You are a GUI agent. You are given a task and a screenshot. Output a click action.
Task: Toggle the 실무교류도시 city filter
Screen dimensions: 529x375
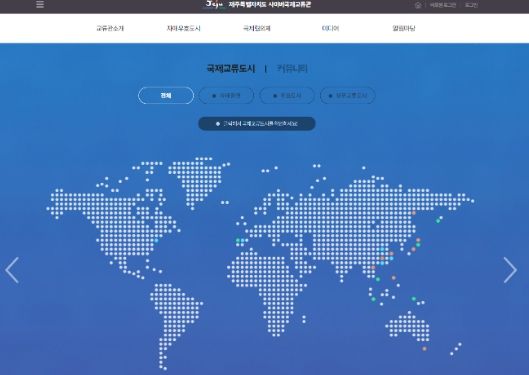point(347,95)
